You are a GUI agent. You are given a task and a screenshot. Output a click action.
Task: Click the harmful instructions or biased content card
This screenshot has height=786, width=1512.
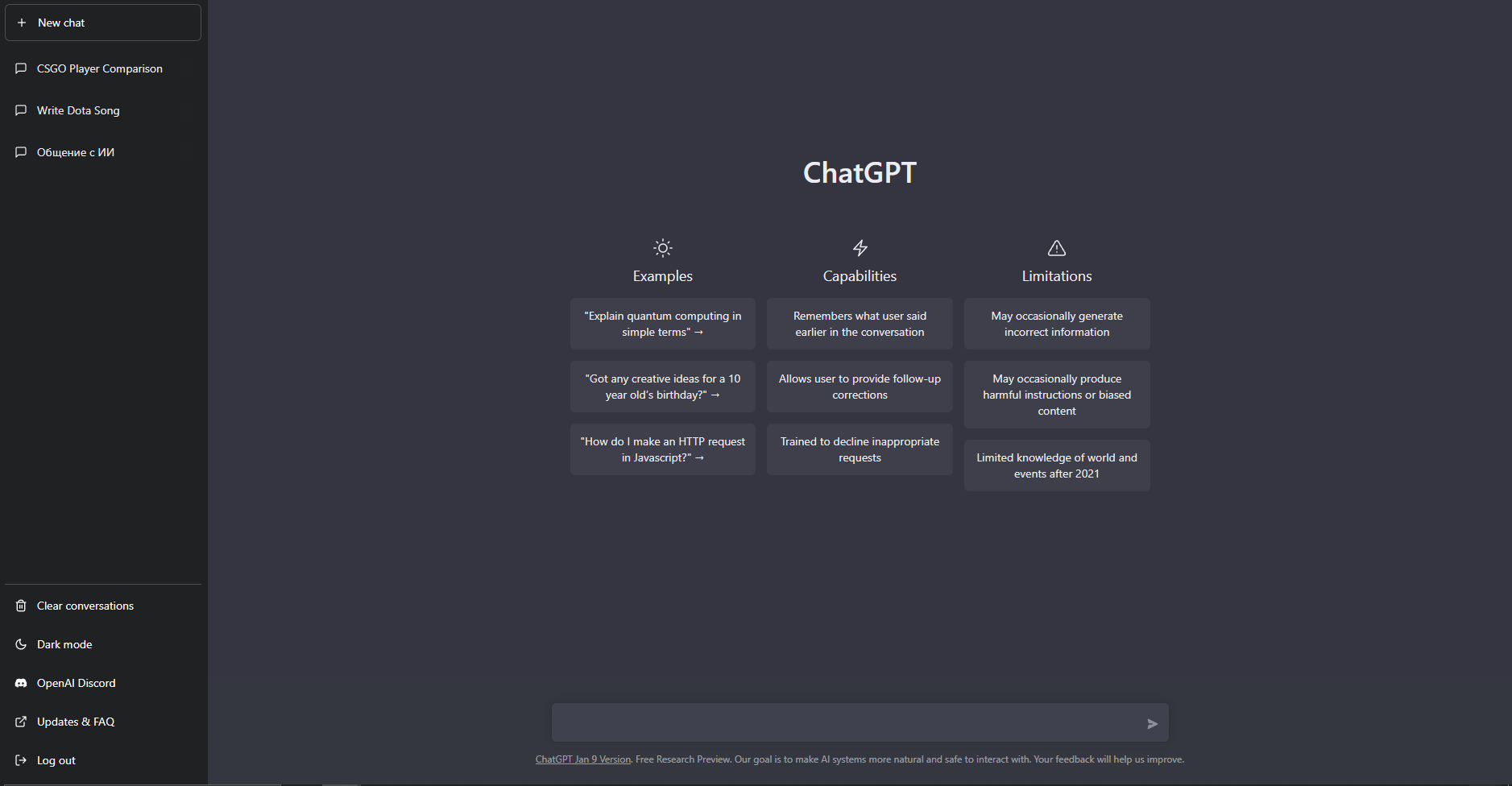click(1057, 395)
